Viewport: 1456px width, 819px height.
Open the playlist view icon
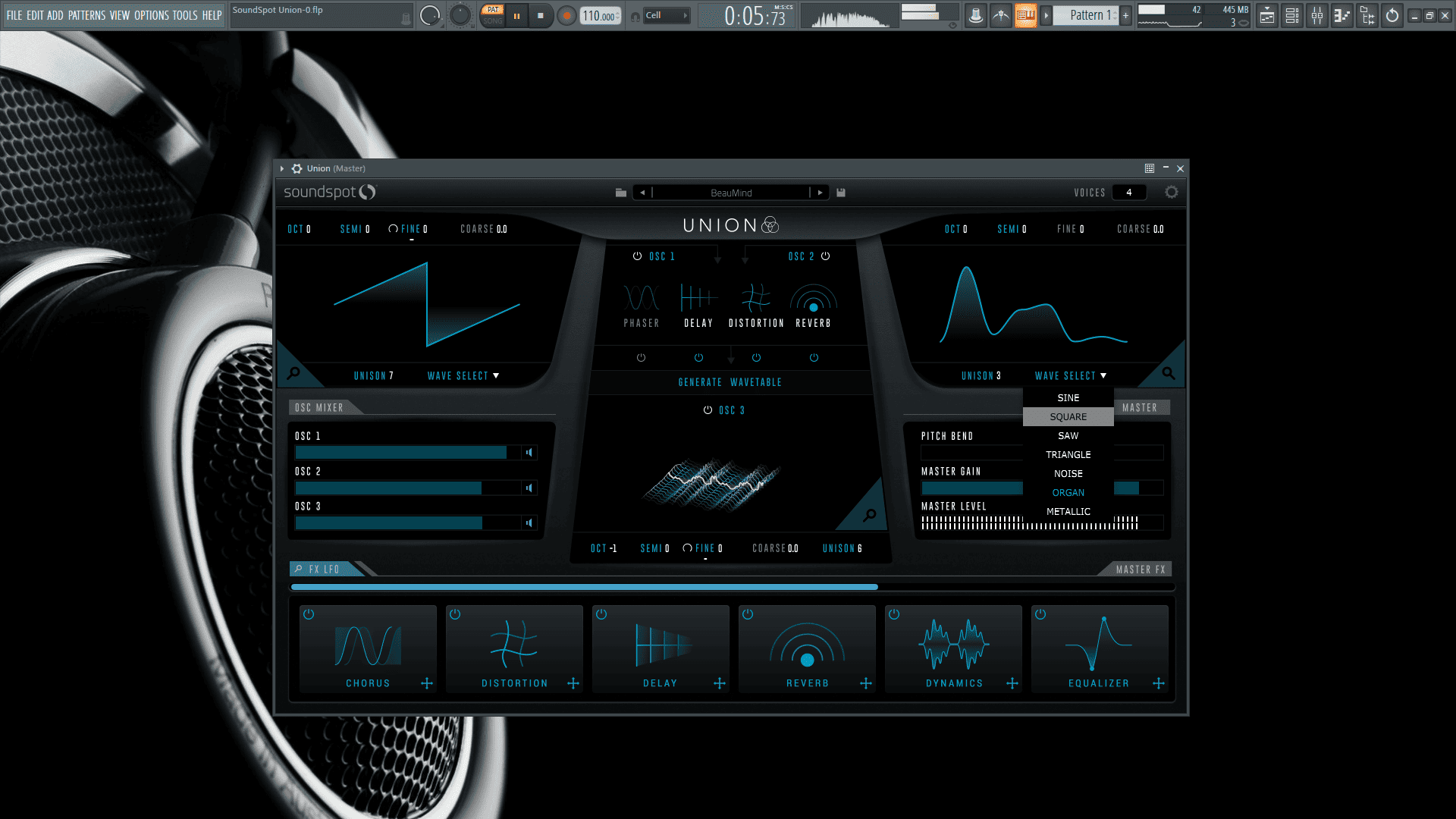pos(1267,15)
